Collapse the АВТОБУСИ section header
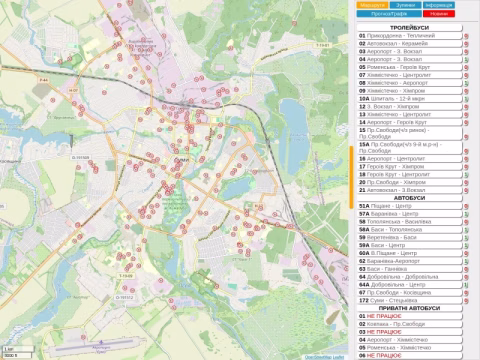Screen dimensions: 480x360 [x=409, y=198]
